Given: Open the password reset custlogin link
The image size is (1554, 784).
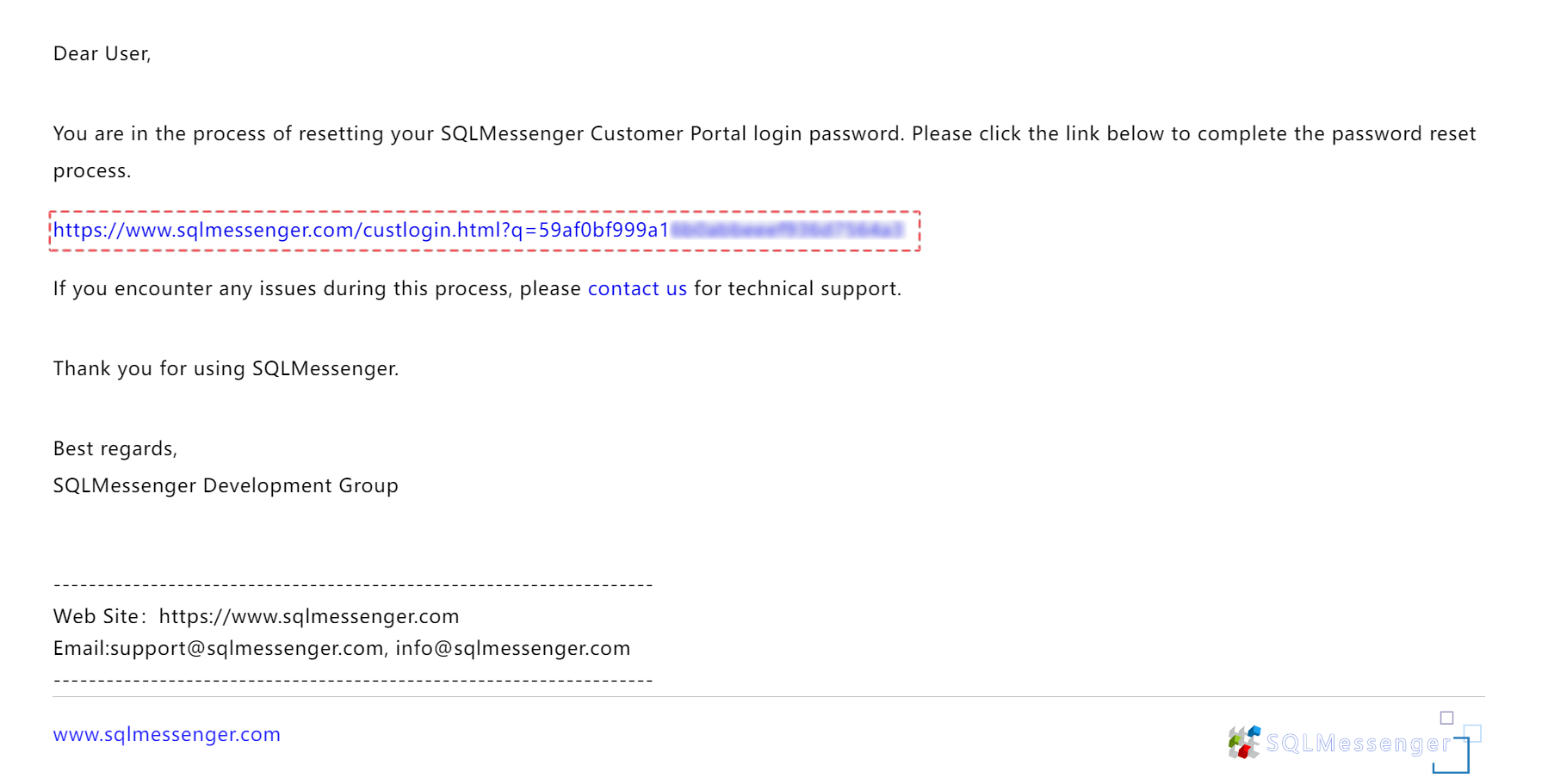Looking at the screenshot, I should point(360,231).
